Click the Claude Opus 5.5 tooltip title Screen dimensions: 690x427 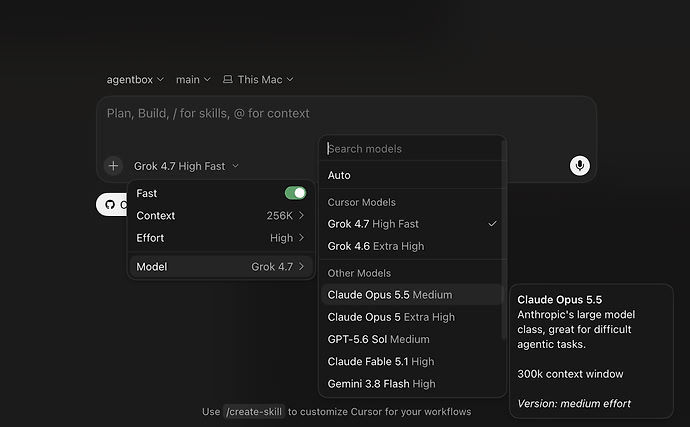pyautogui.click(x=560, y=300)
